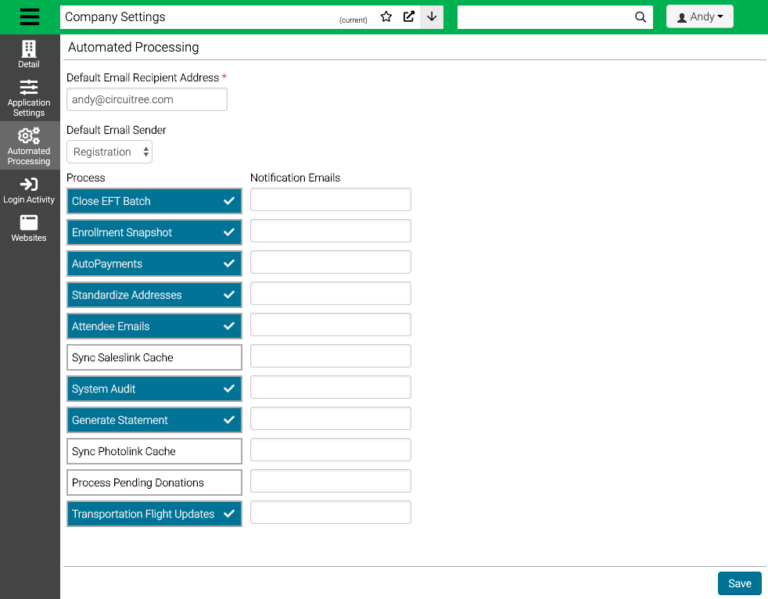Disable the Close EFT Batch process
This screenshot has height=599, width=768.
coord(154,201)
